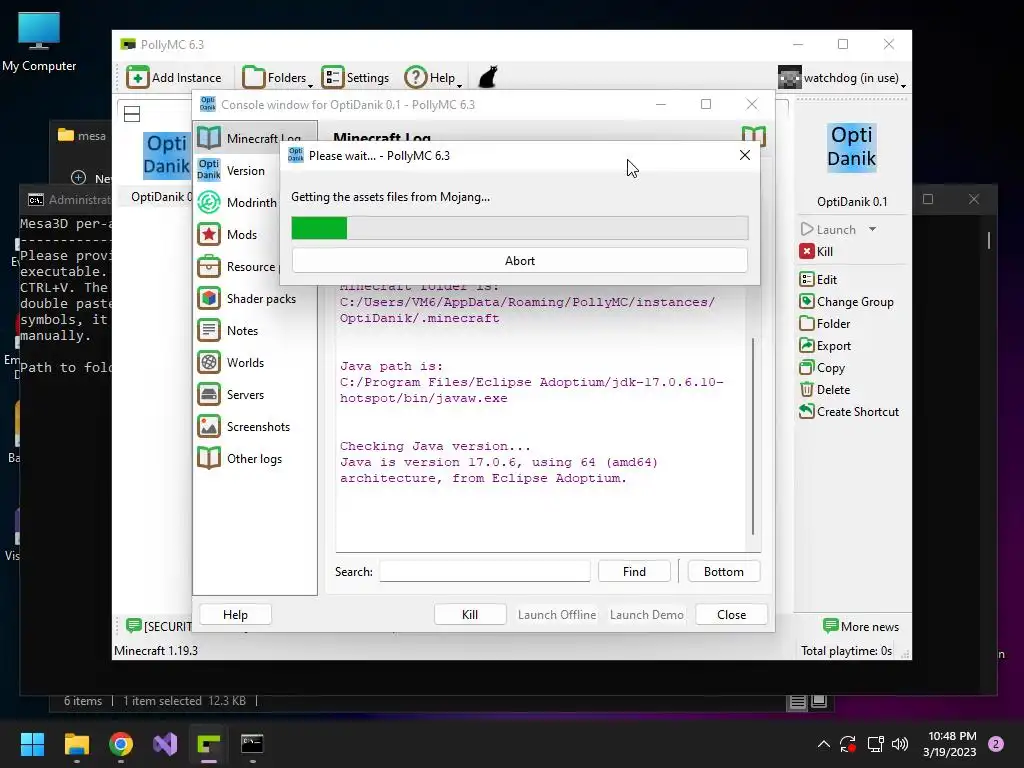The height and width of the screenshot is (768, 1024).
Task: Abort the assets download
Action: 519,261
